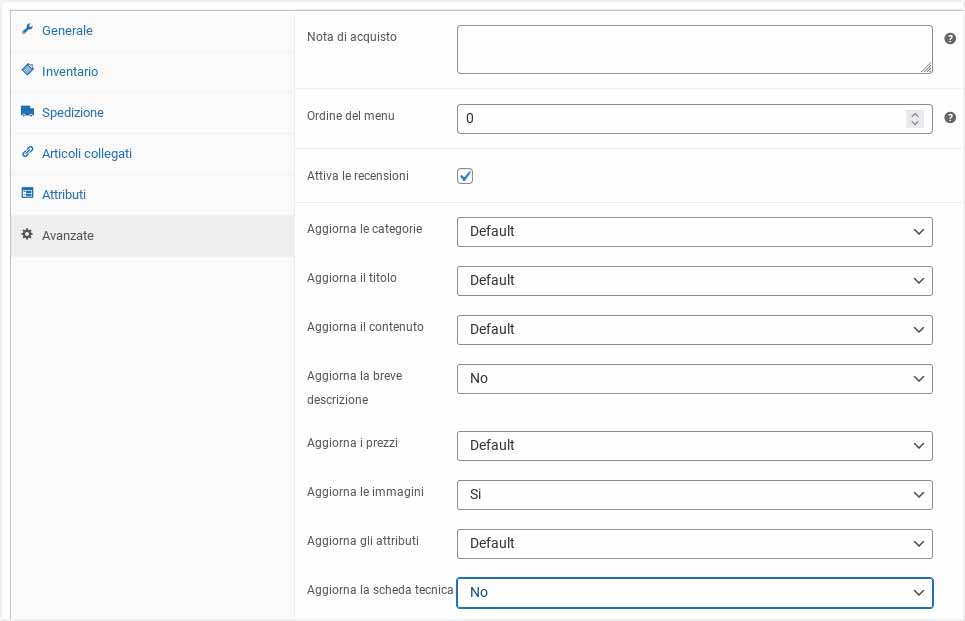Click the table icon beside Attributi
965x621 pixels.
(x=27, y=194)
